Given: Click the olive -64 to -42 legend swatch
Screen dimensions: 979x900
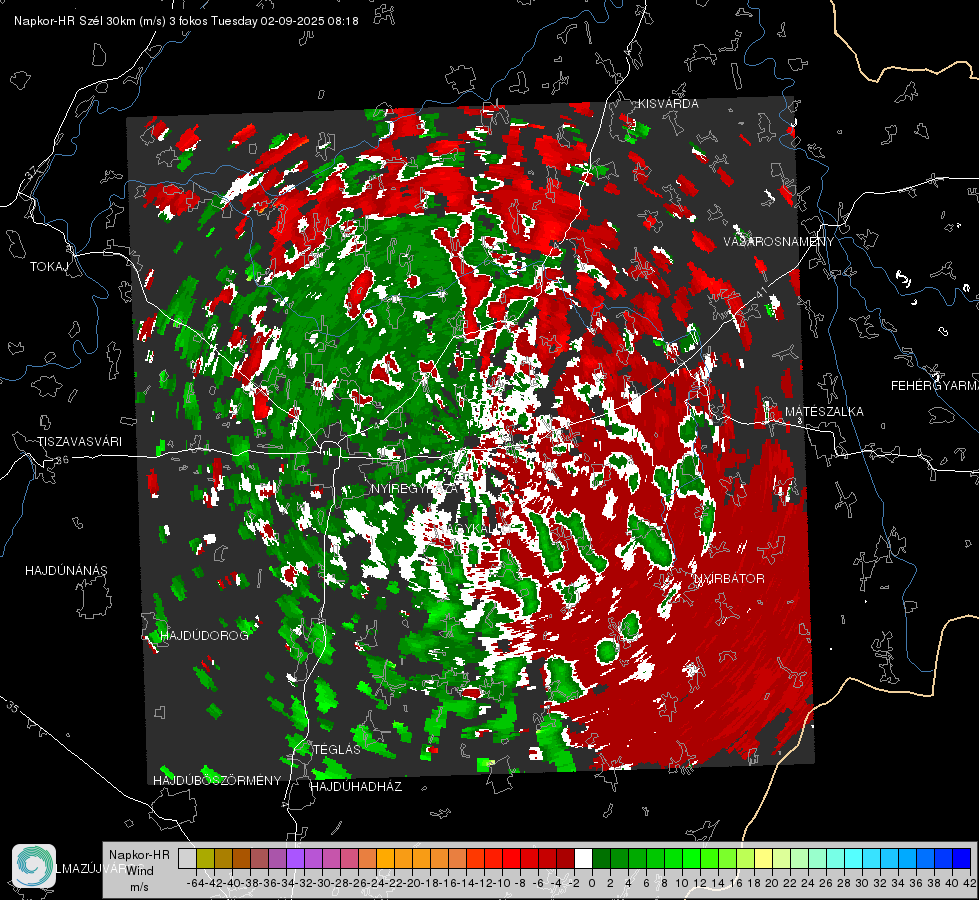Looking at the screenshot, I should pos(205,859).
